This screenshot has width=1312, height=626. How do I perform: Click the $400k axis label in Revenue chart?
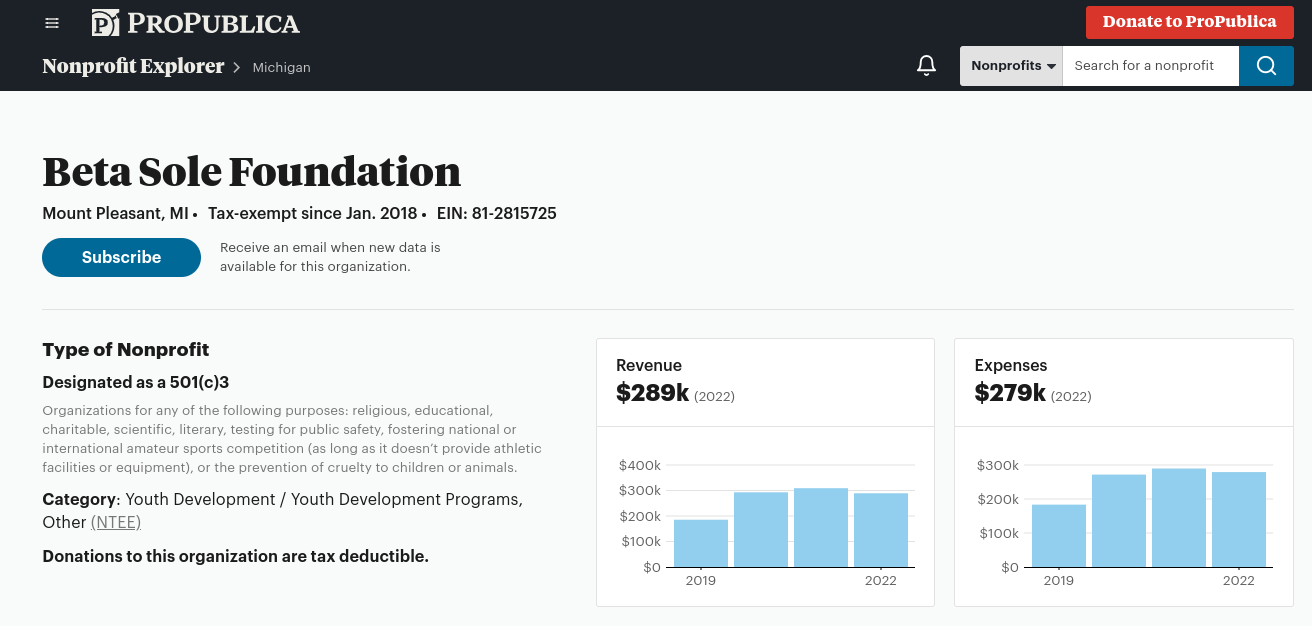pos(640,465)
